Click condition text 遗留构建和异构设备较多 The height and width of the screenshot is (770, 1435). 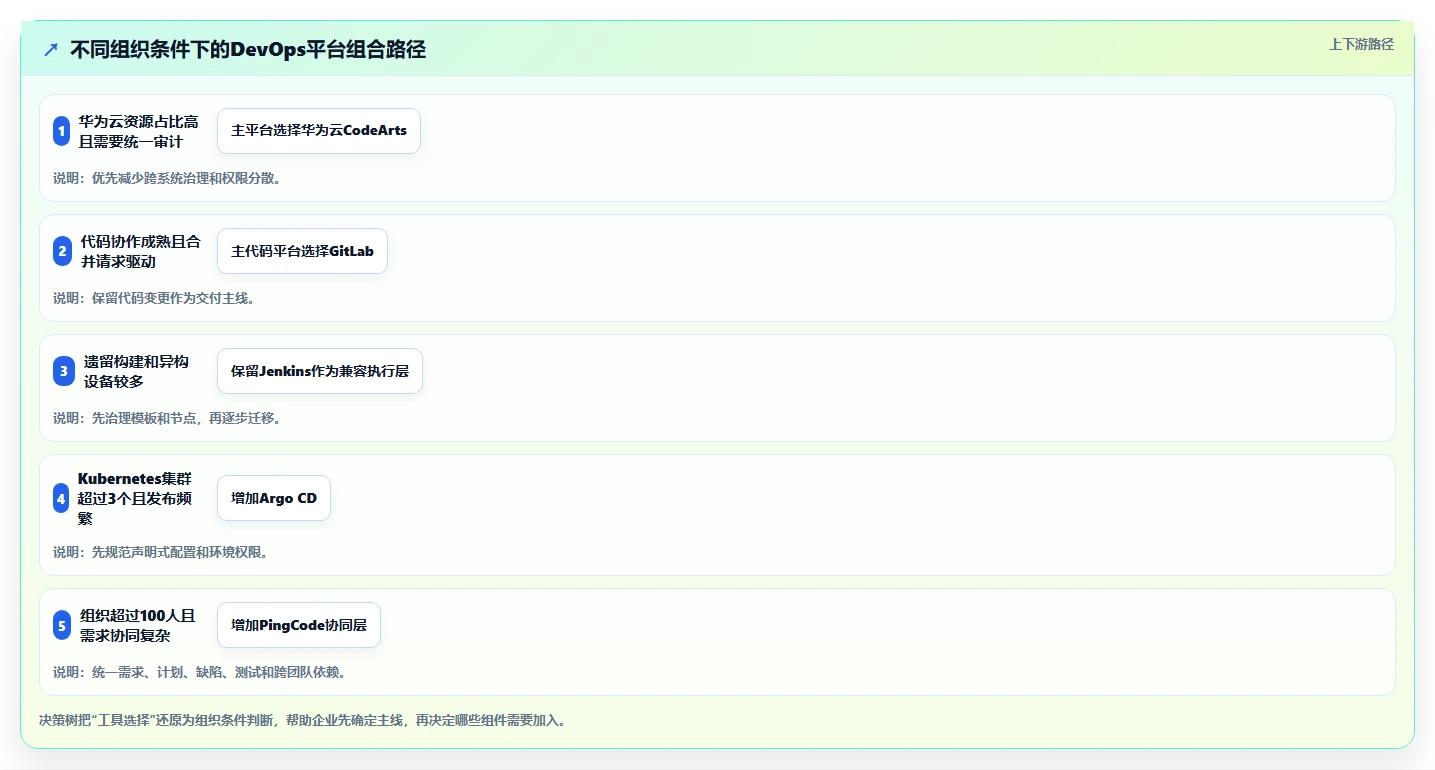137,371
